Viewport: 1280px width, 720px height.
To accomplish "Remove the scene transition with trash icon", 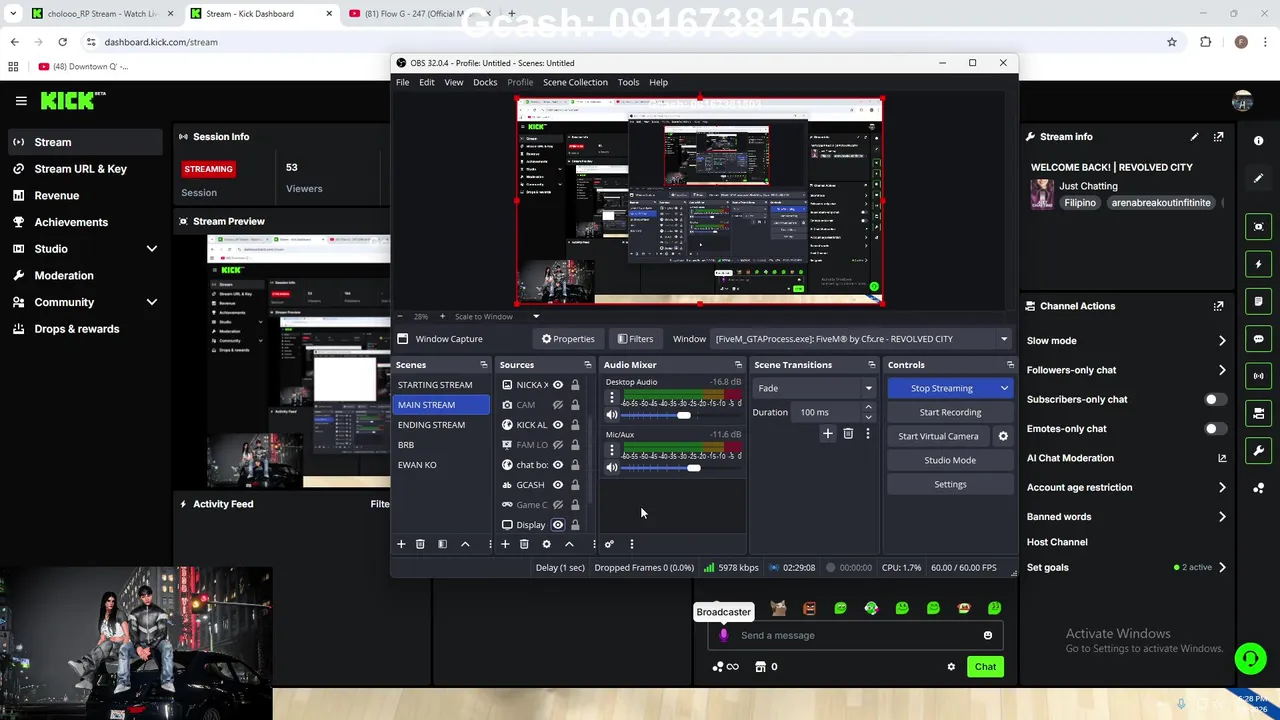I will [848, 434].
